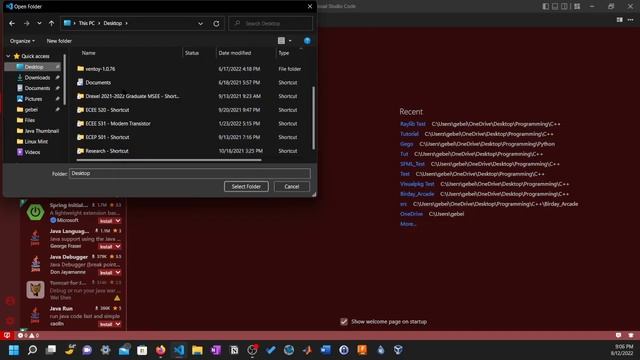This screenshot has height=360, width=640.
Task: Go back in Open Folder dialog
Action: click(12, 23)
